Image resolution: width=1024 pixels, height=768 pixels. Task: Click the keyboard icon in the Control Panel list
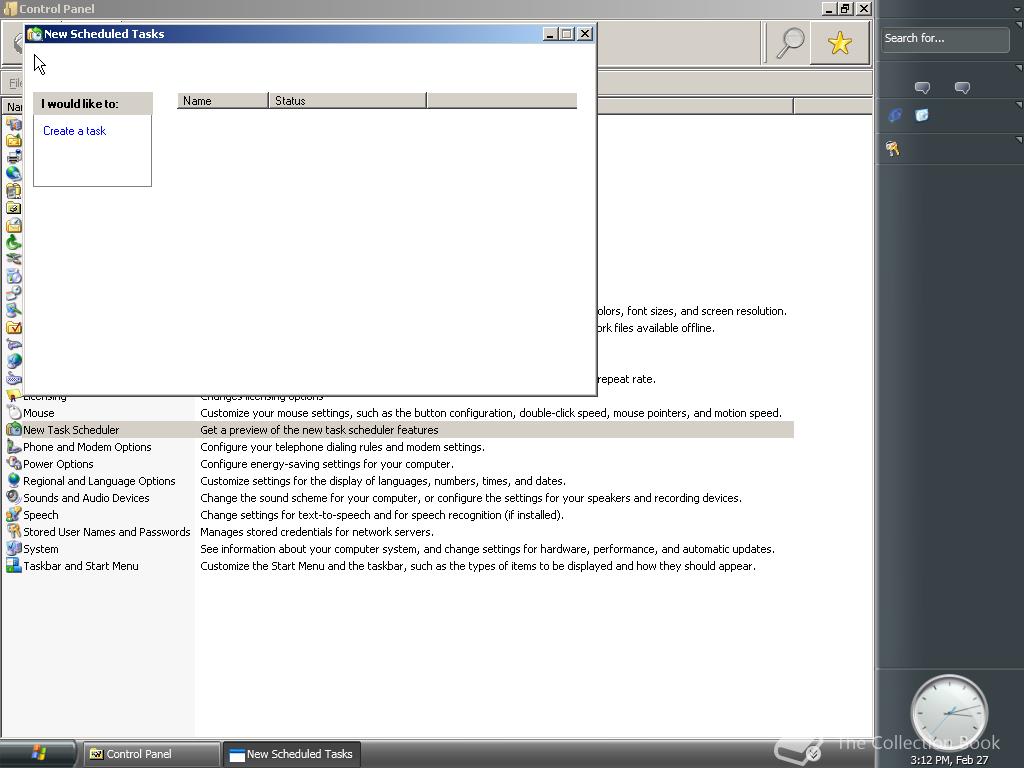(x=14, y=379)
